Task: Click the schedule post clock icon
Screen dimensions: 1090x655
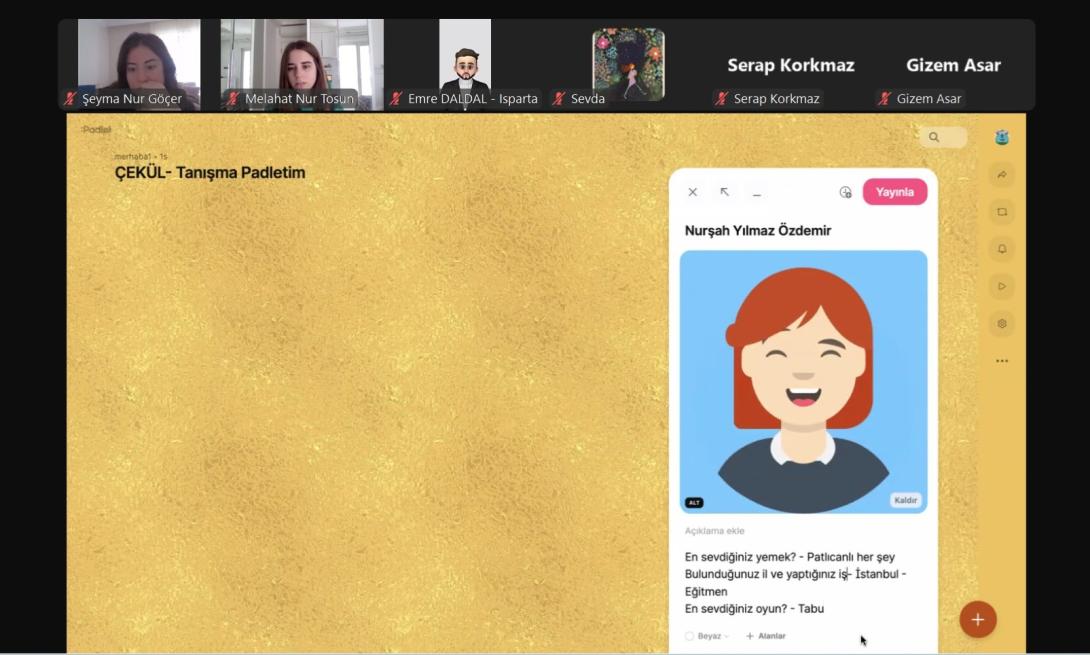Action: (x=845, y=192)
